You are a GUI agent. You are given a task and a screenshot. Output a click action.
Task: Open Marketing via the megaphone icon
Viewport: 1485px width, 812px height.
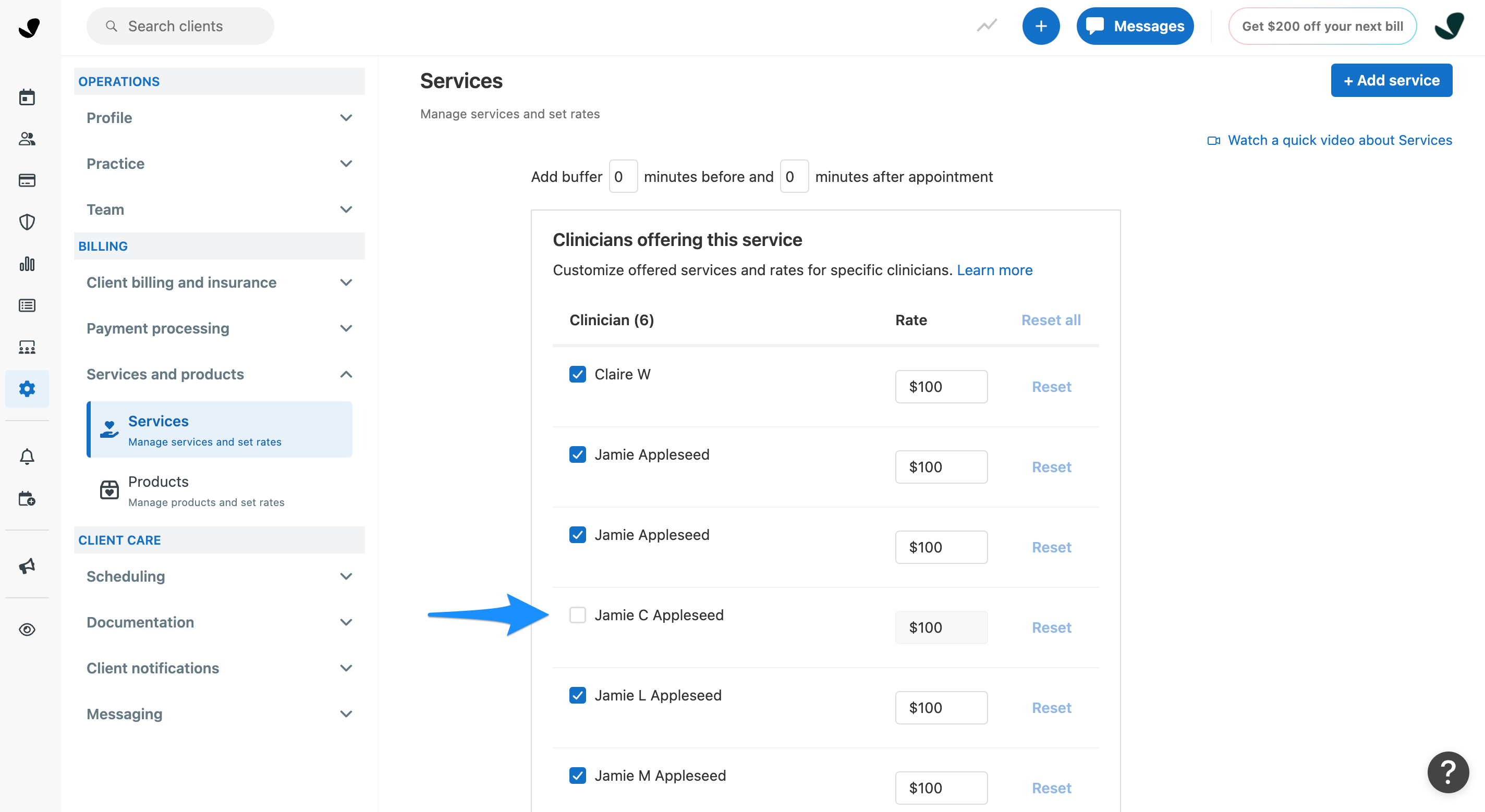[27, 566]
